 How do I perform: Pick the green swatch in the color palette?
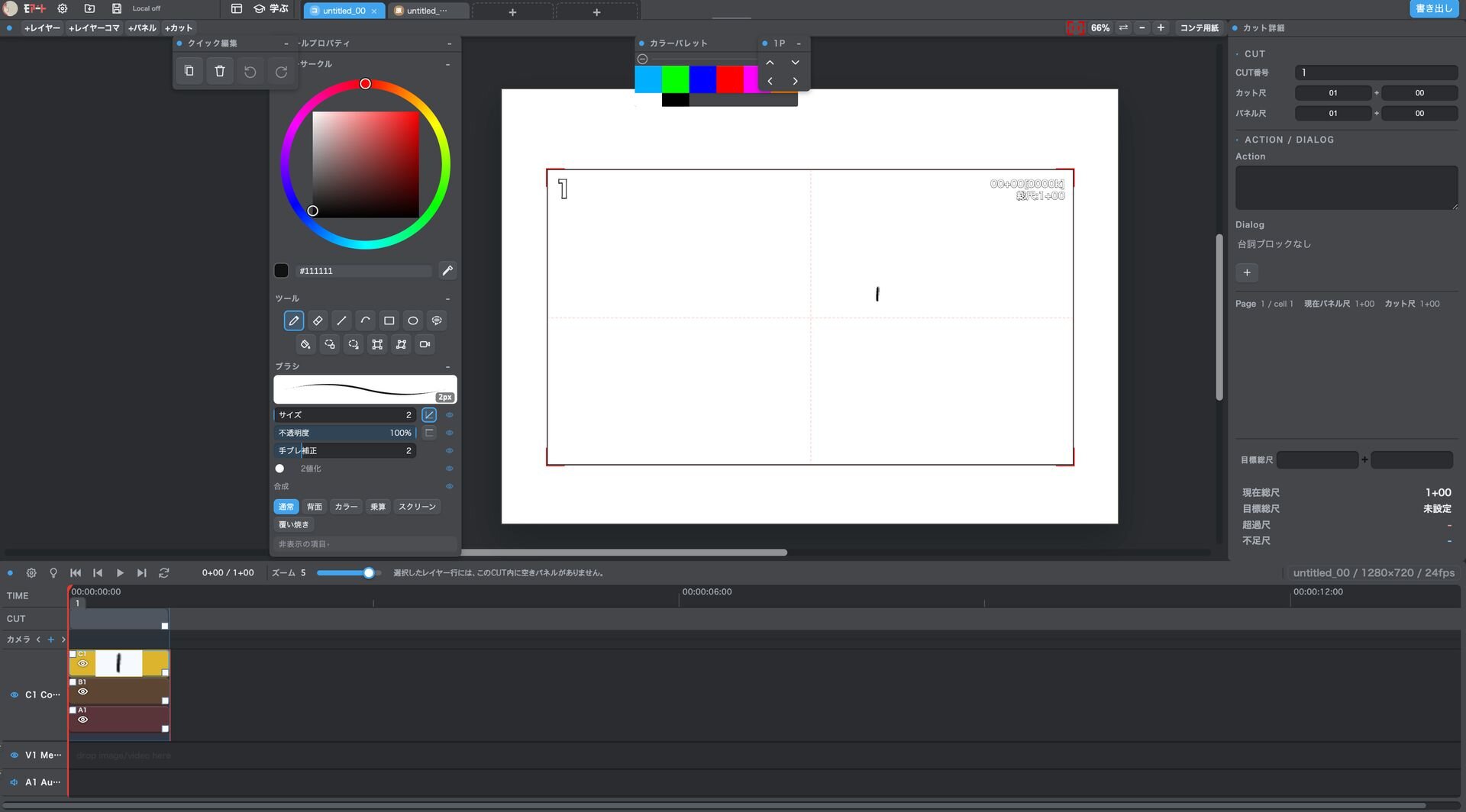(x=675, y=79)
